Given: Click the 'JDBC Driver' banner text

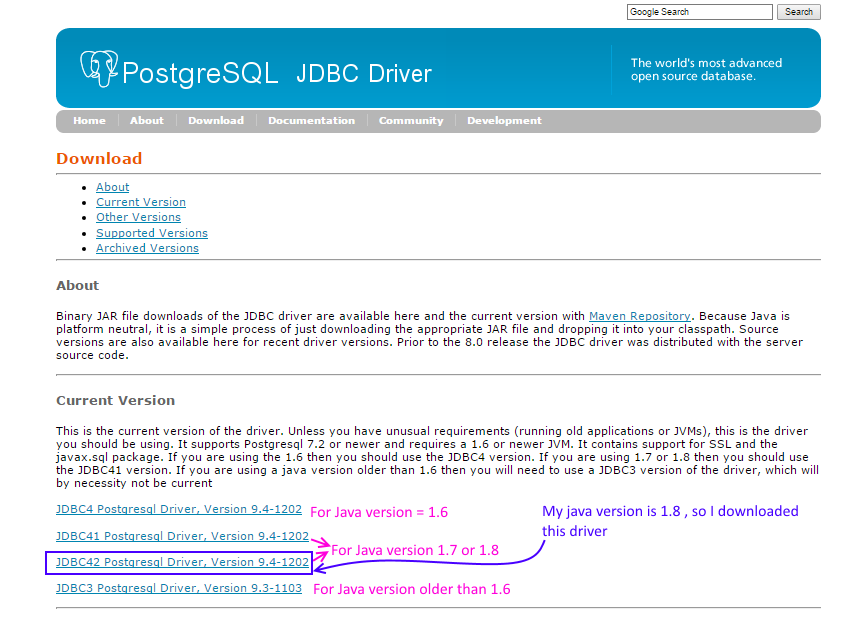Looking at the screenshot, I should pyautogui.click(x=364, y=74).
